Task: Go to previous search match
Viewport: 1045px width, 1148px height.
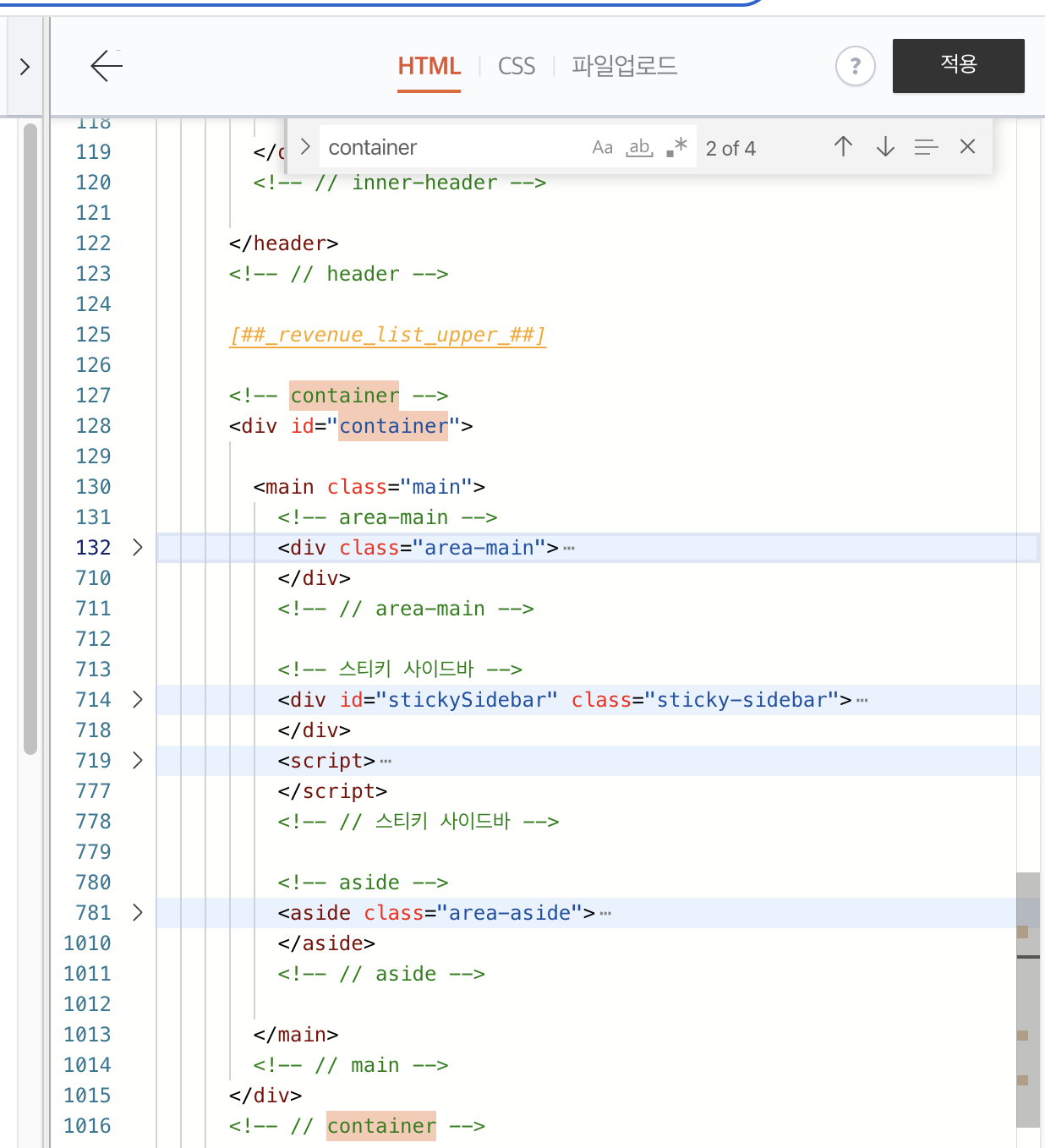Action: 843,147
